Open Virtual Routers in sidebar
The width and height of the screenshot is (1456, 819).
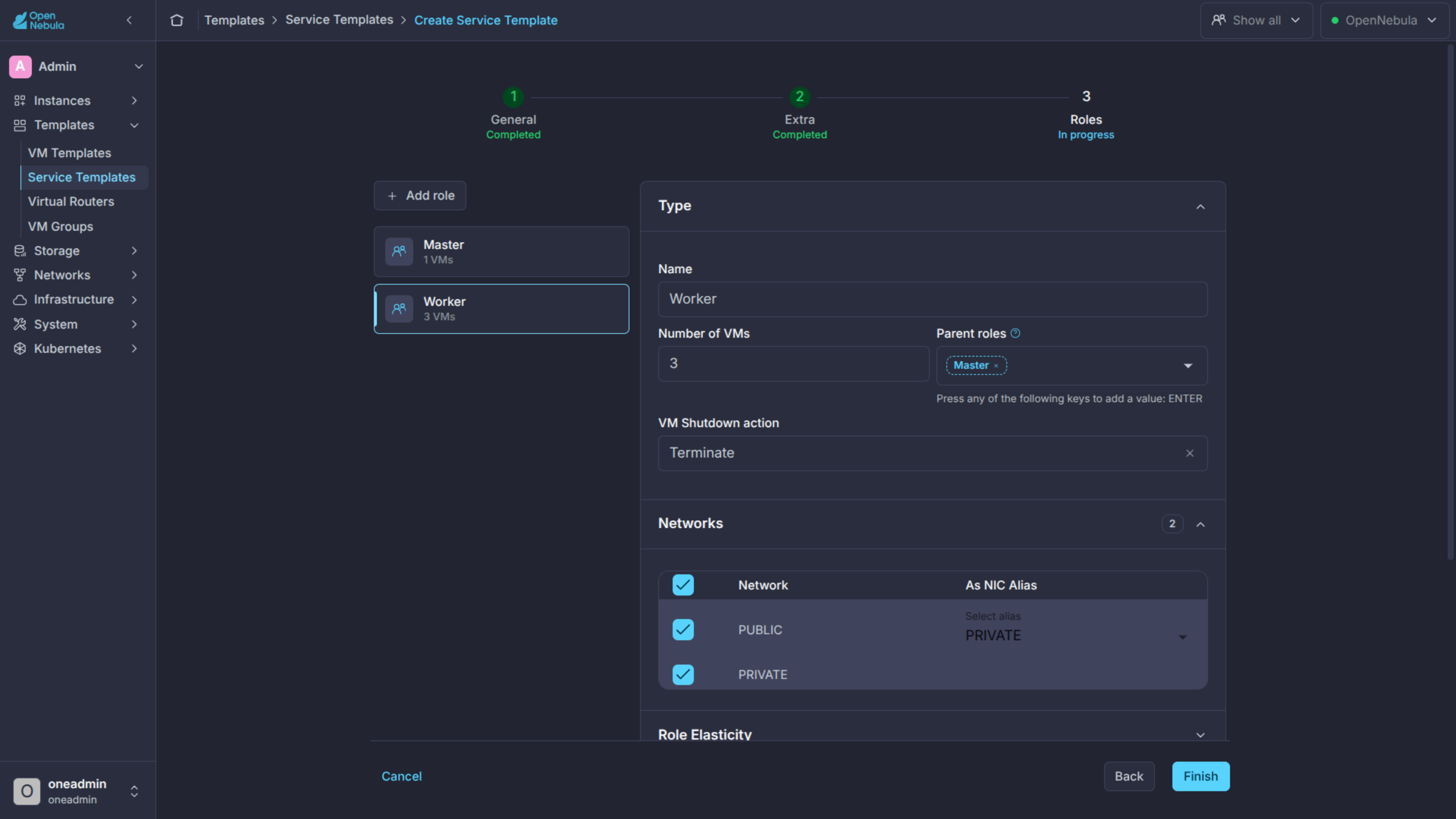(x=71, y=202)
